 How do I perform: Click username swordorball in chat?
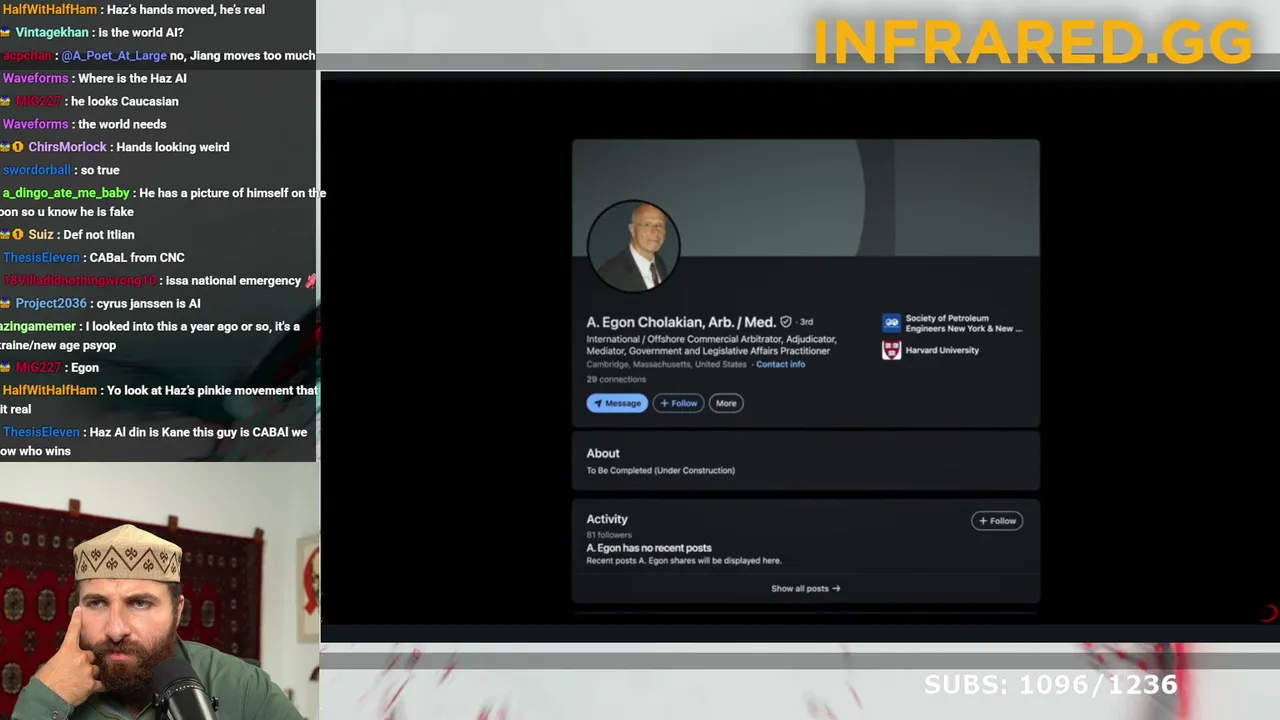tap(37, 170)
